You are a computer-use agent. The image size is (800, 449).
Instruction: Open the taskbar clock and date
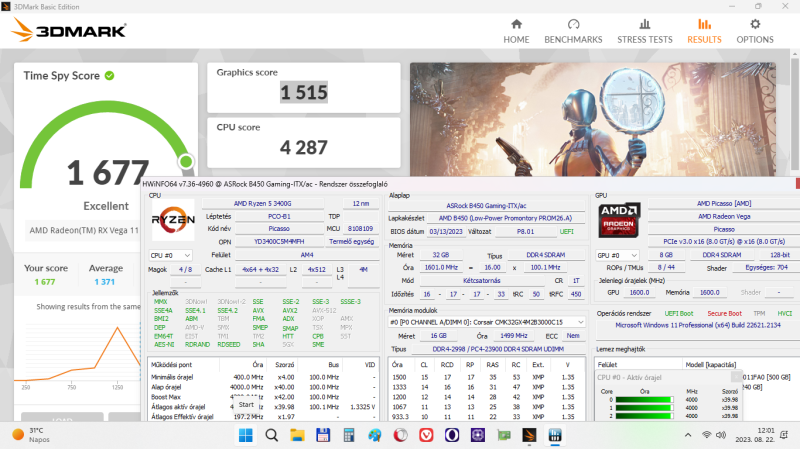755,435
